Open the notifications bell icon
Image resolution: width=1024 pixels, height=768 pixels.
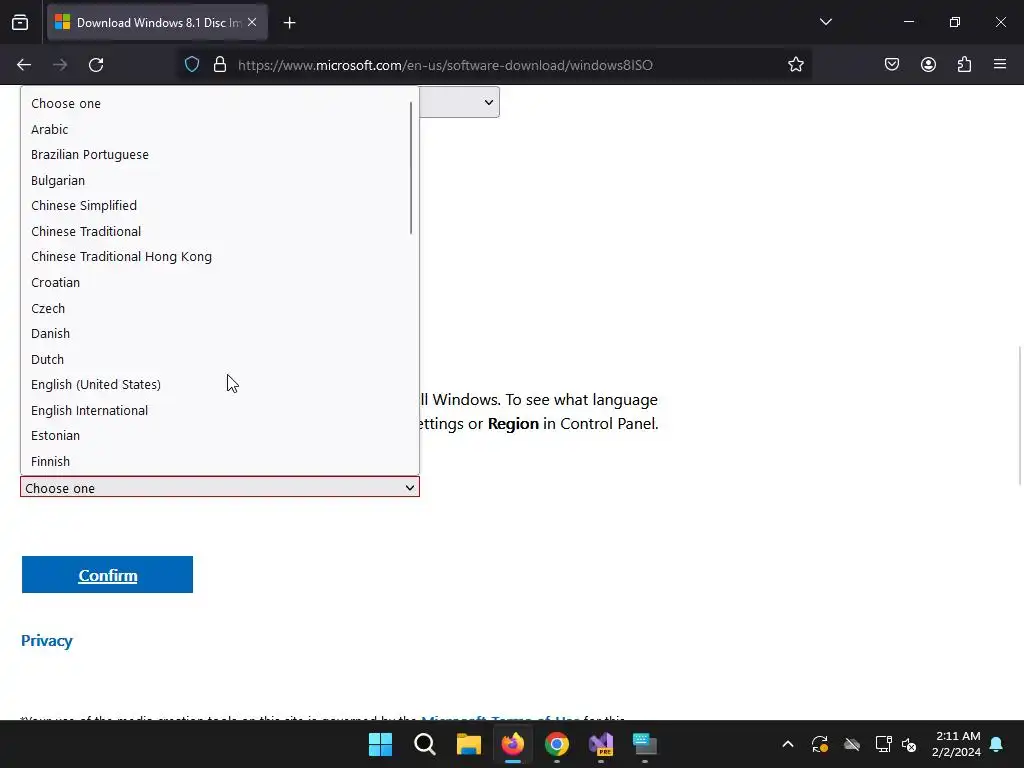997,744
